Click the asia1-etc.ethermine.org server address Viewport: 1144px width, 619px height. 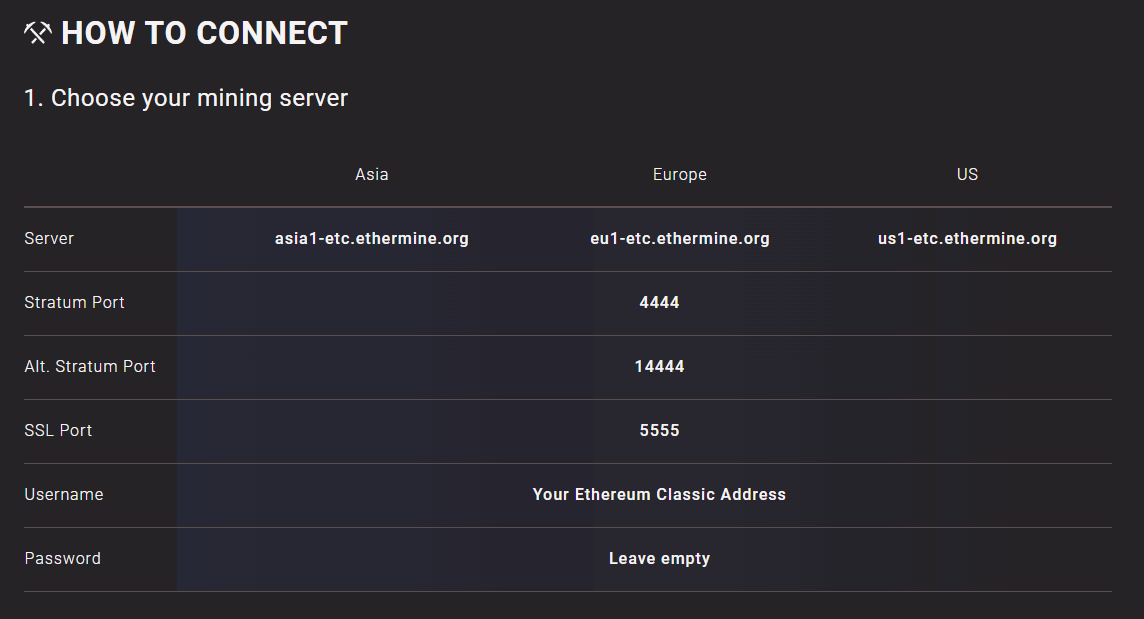[371, 238]
